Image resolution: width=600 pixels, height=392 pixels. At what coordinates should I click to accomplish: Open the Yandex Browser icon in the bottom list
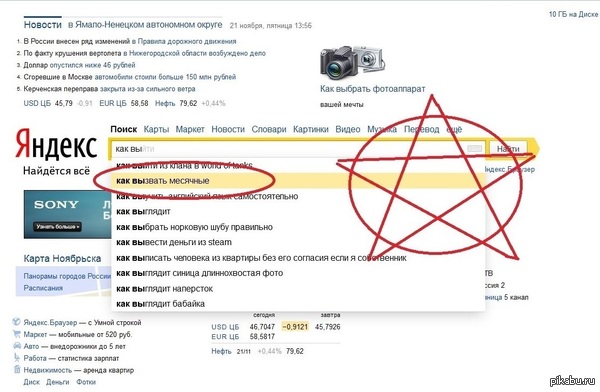[16, 322]
